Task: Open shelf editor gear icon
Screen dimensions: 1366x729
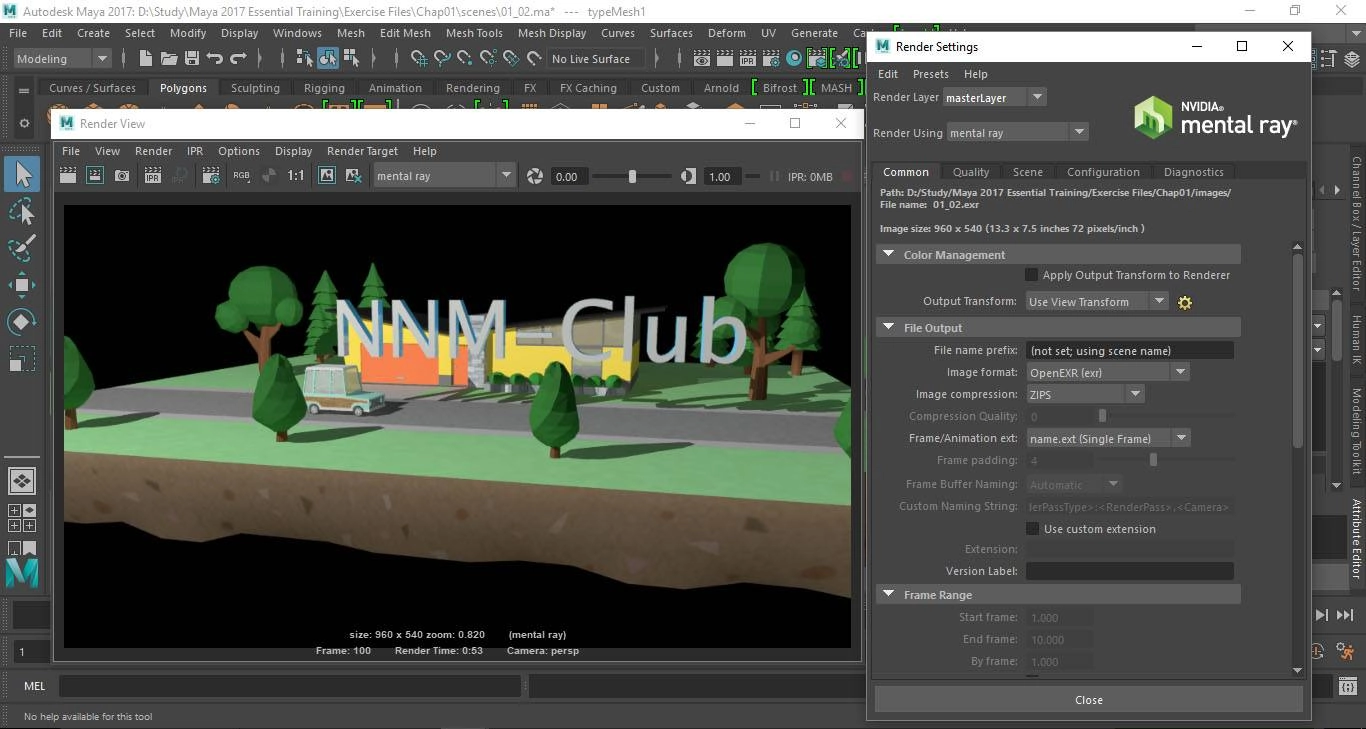Action: (24, 124)
